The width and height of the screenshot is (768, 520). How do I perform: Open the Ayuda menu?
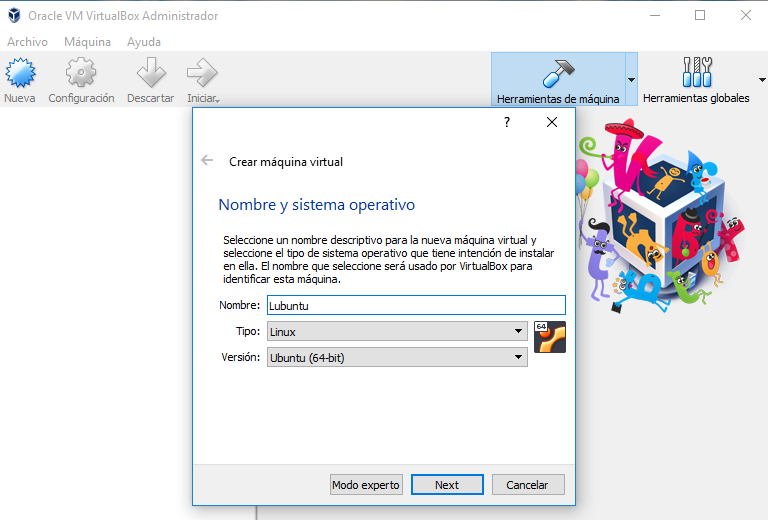[x=144, y=42]
